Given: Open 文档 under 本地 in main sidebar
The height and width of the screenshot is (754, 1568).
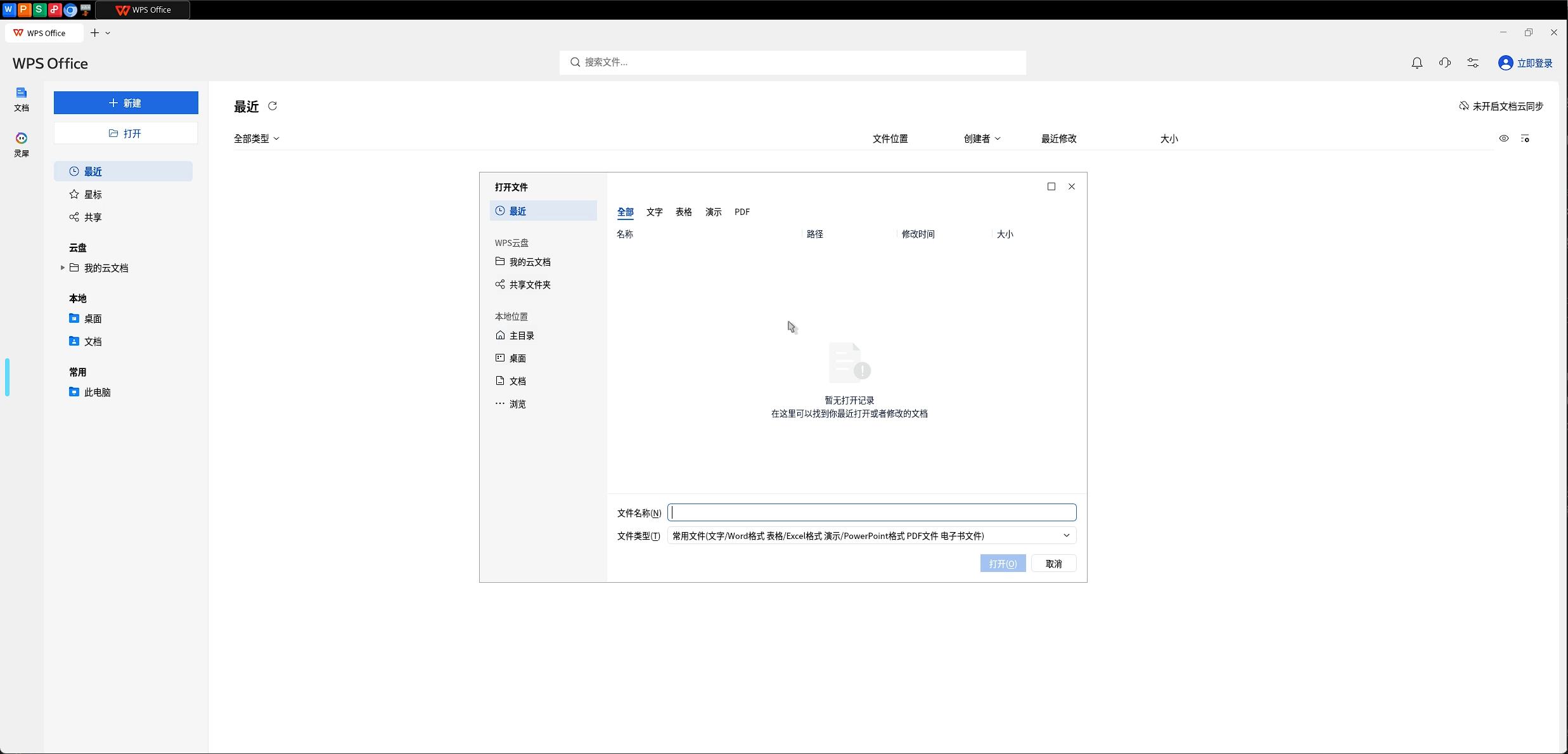Looking at the screenshot, I should (123, 341).
